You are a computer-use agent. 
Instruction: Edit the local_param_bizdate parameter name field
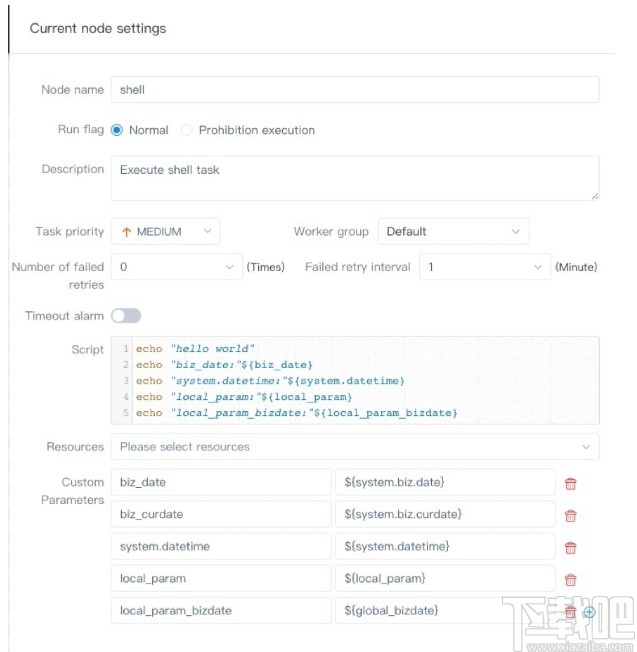click(221, 610)
